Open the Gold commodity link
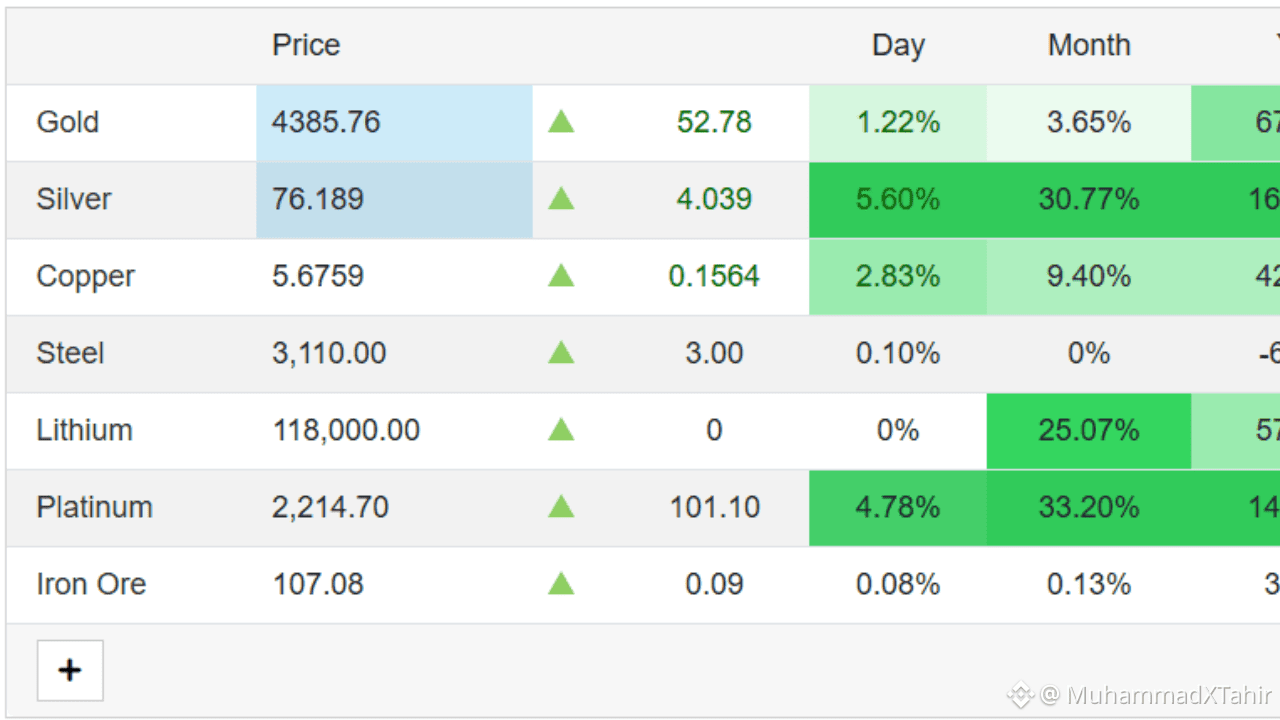The image size is (1280, 720). point(68,122)
